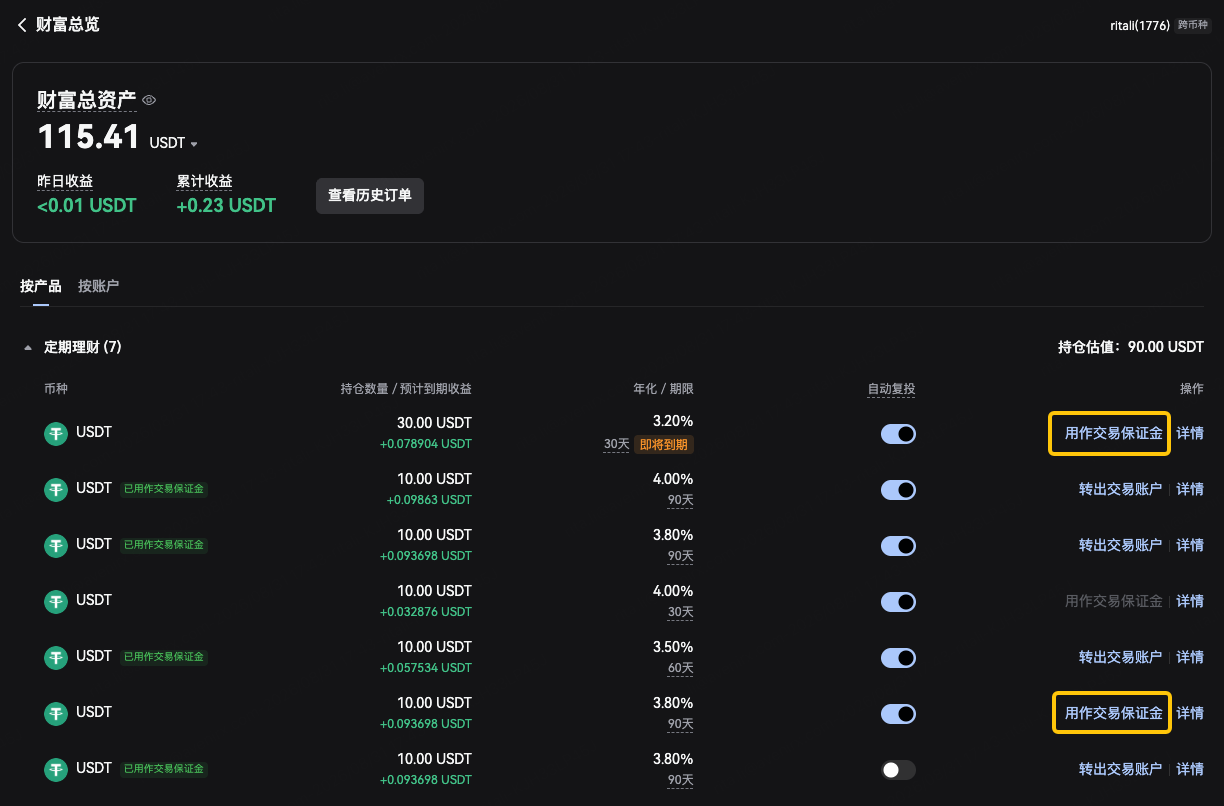Click the 累计收益 value +0.23 USDT
The width and height of the screenshot is (1224, 806).
(226, 205)
